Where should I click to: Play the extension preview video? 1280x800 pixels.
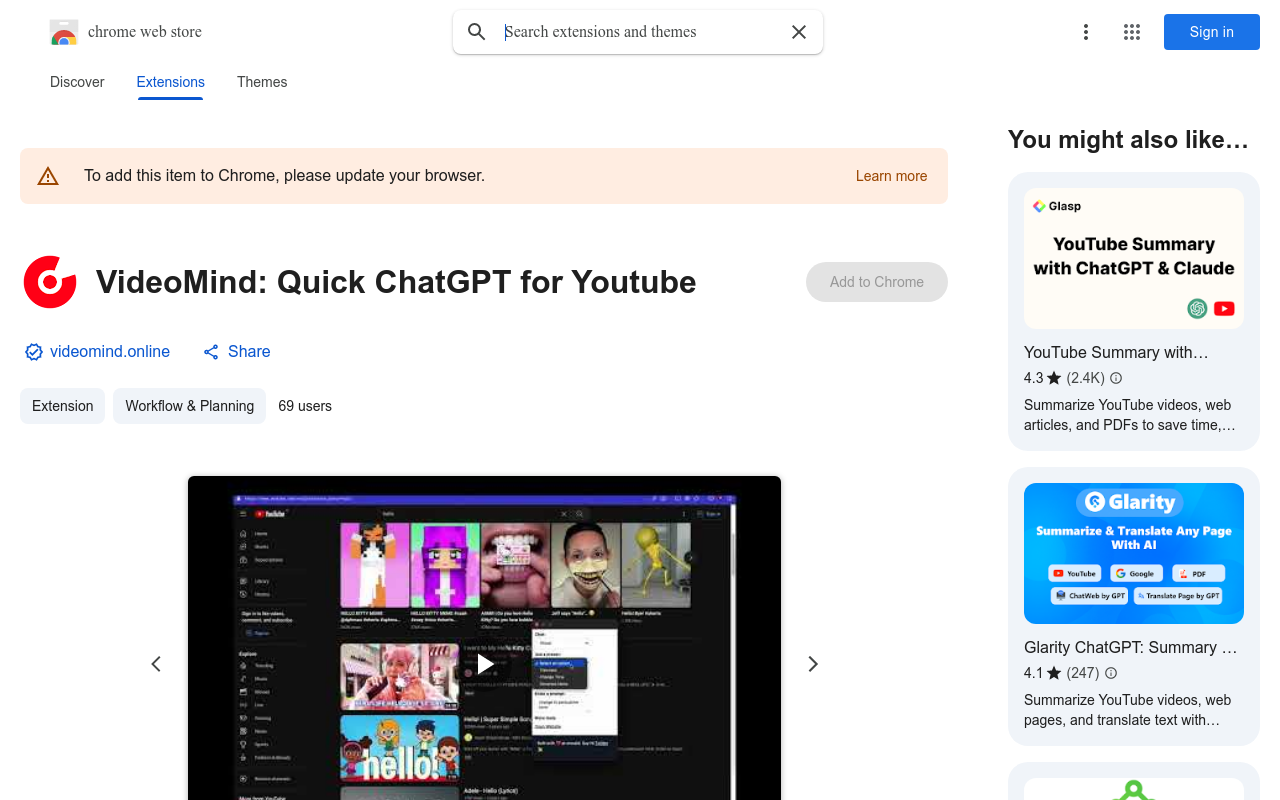tap(485, 663)
